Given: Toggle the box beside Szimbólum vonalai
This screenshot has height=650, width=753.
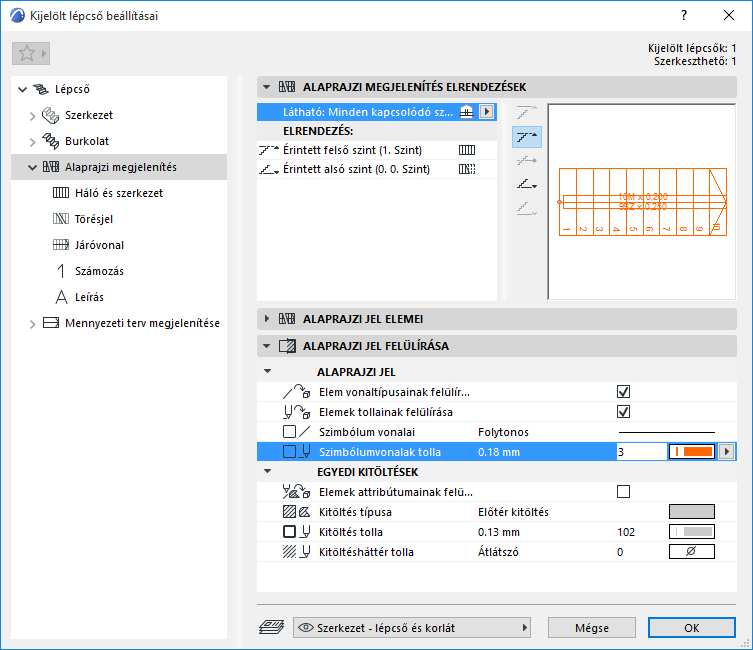Looking at the screenshot, I should 289,432.
